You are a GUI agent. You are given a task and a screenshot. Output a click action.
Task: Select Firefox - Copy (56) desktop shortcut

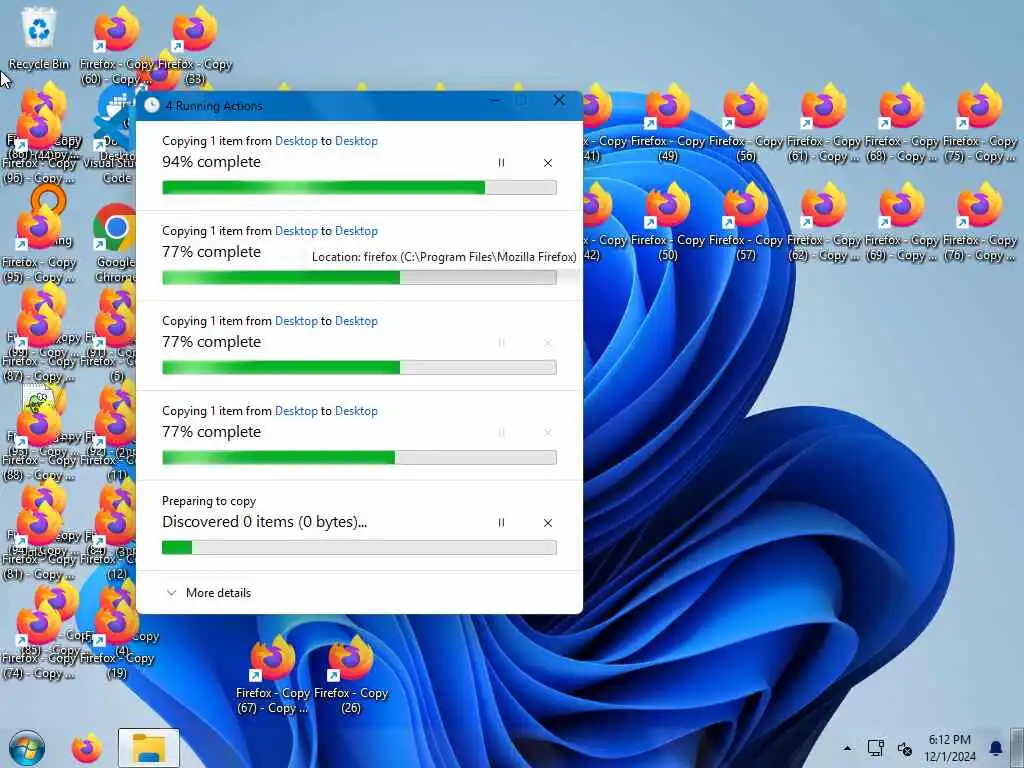[746, 123]
